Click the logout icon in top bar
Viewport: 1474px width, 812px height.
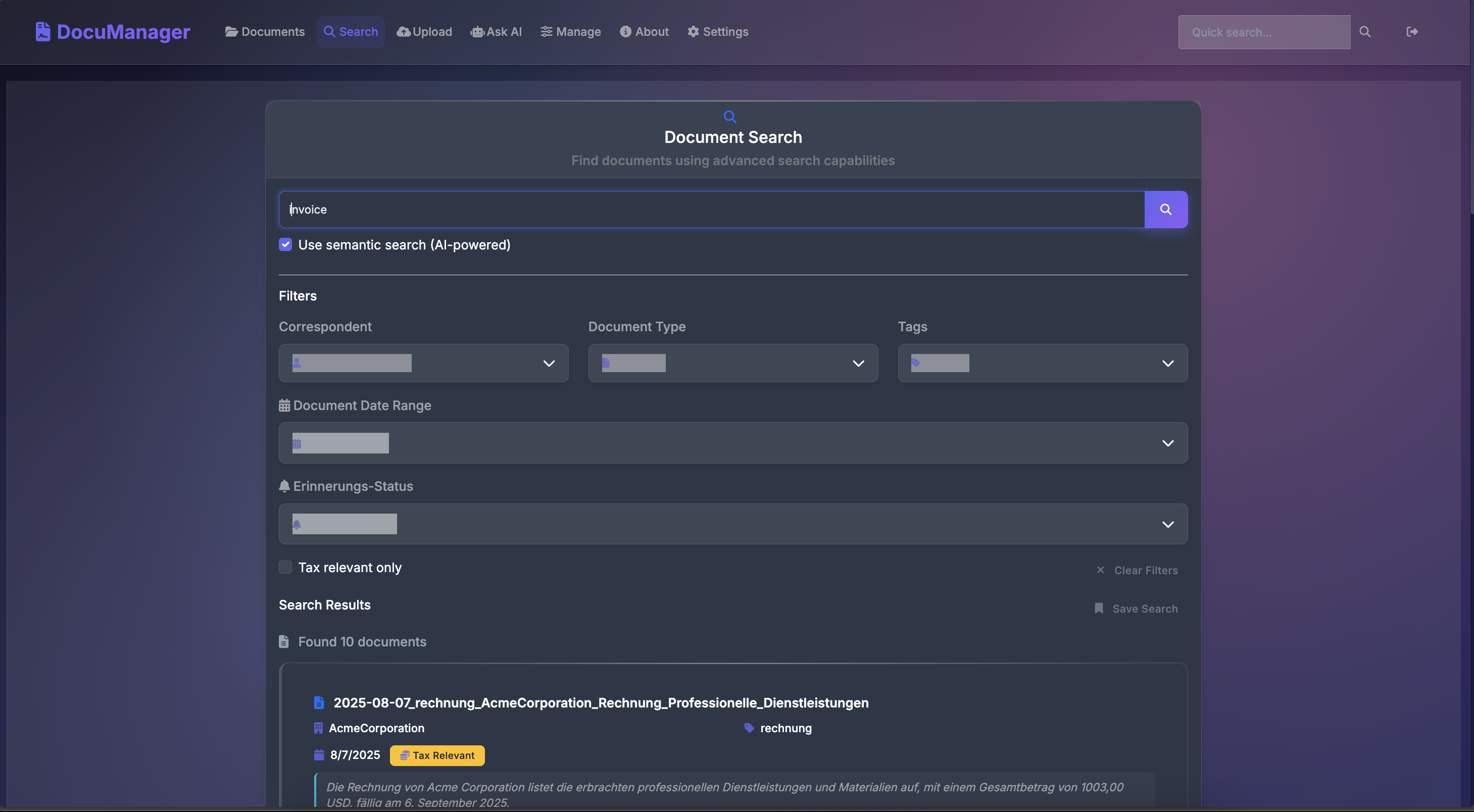[1412, 31]
